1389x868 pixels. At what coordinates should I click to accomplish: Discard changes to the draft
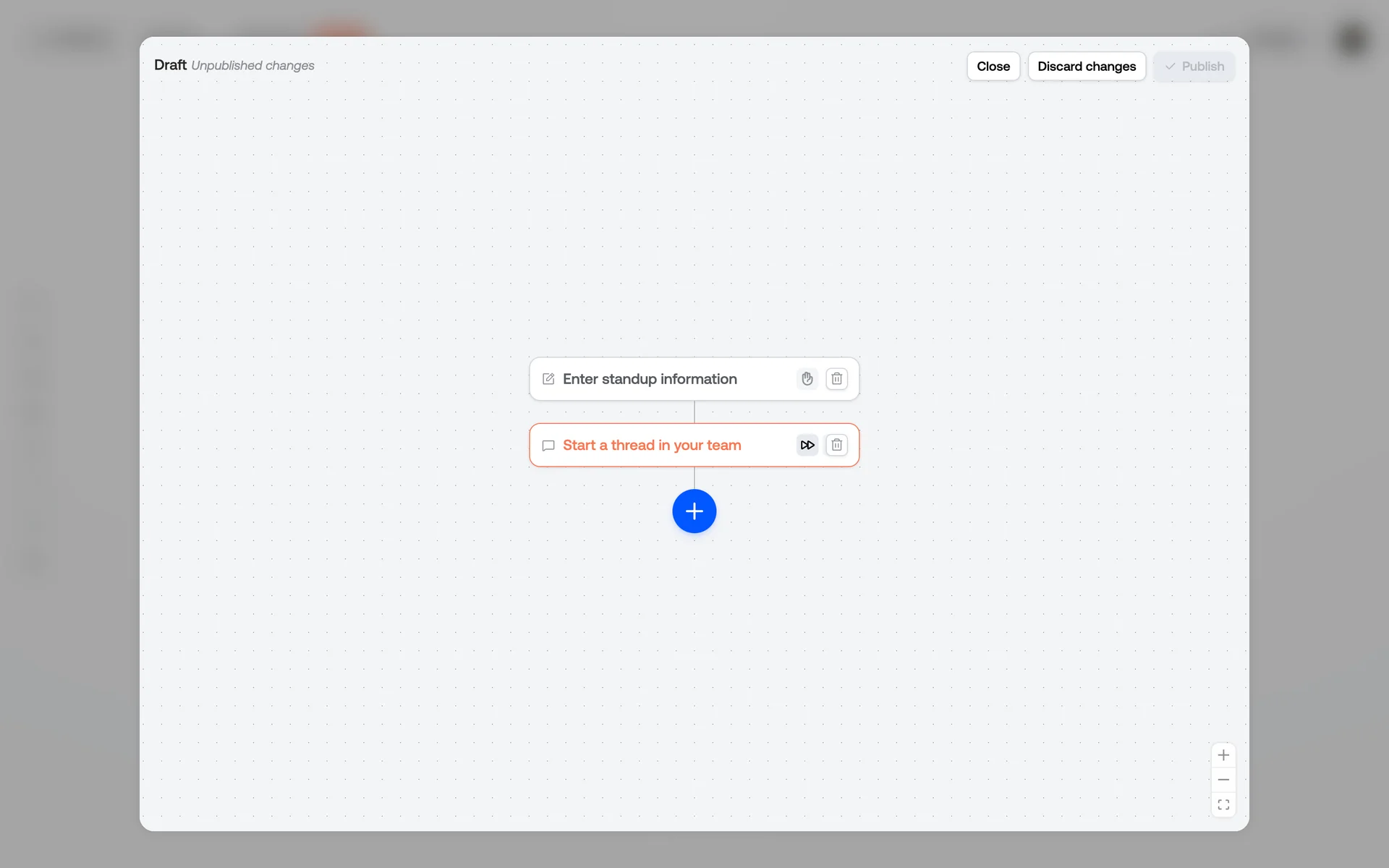coord(1086,67)
